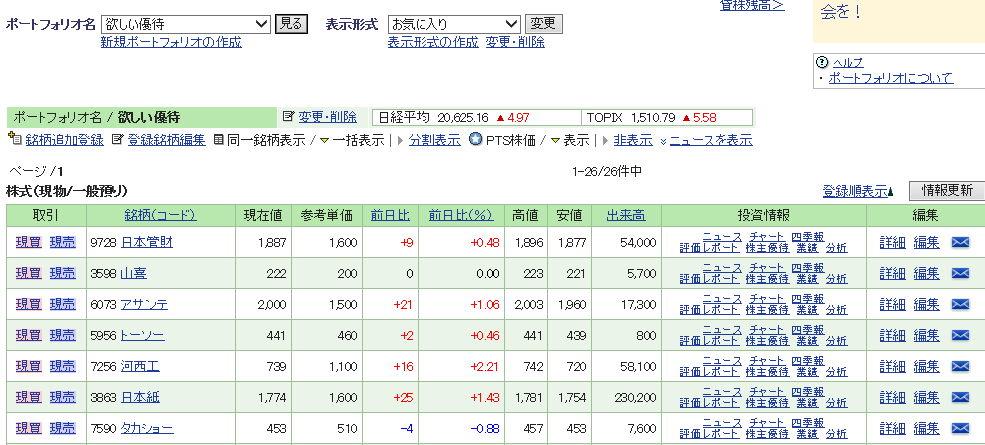The width and height of the screenshot is (985, 445).
Task: Click the 銘柄追加登録 add icon
Action: [x=15, y=140]
